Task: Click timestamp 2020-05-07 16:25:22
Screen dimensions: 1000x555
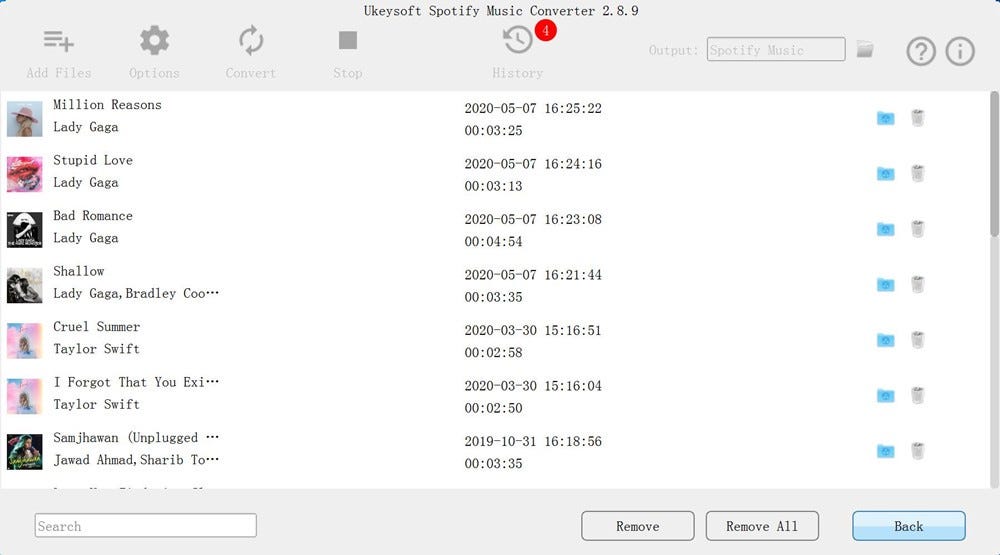Action: click(x=533, y=108)
